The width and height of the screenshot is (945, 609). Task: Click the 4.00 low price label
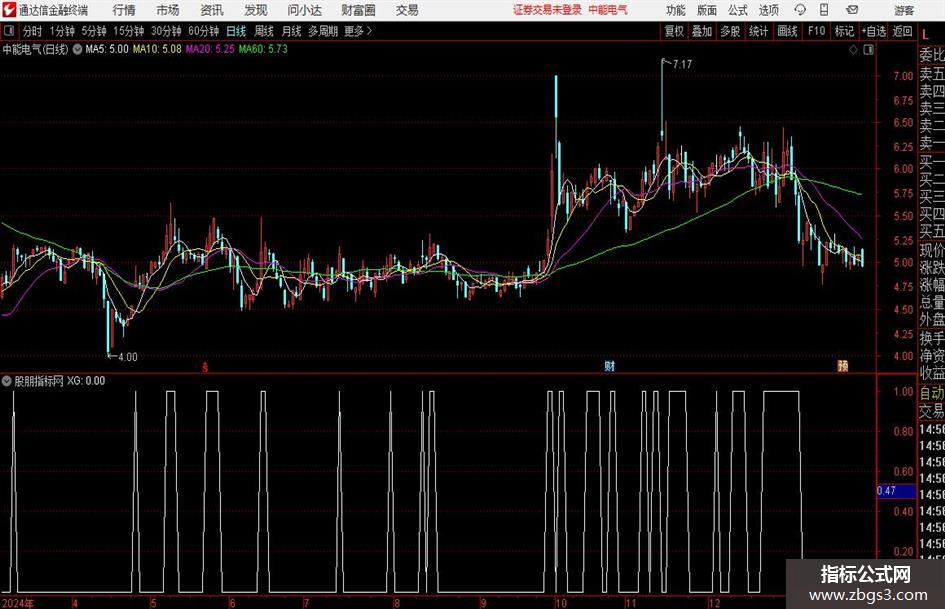click(x=128, y=357)
